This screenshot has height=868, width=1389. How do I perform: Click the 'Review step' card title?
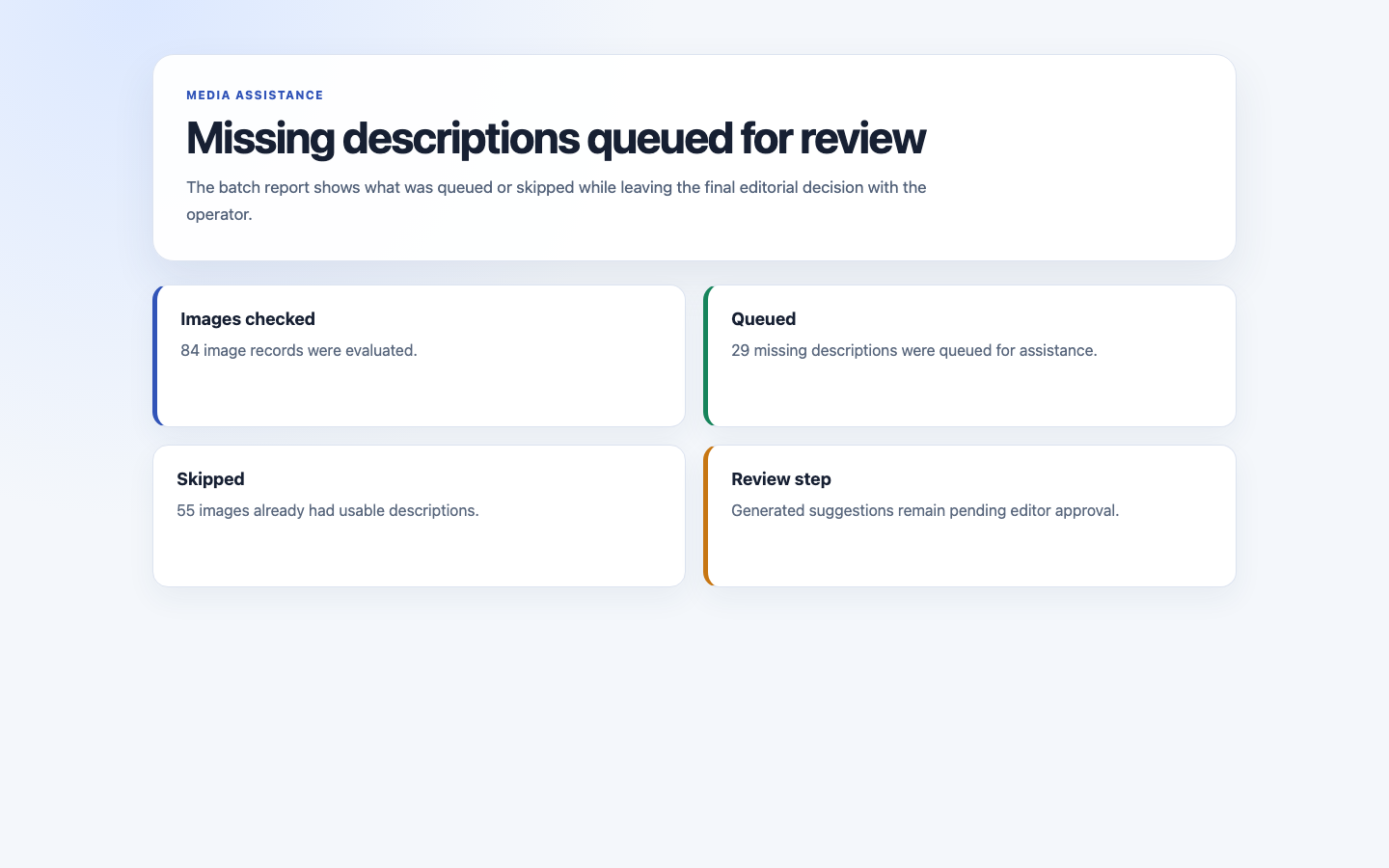pyautogui.click(x=781, y=479)
